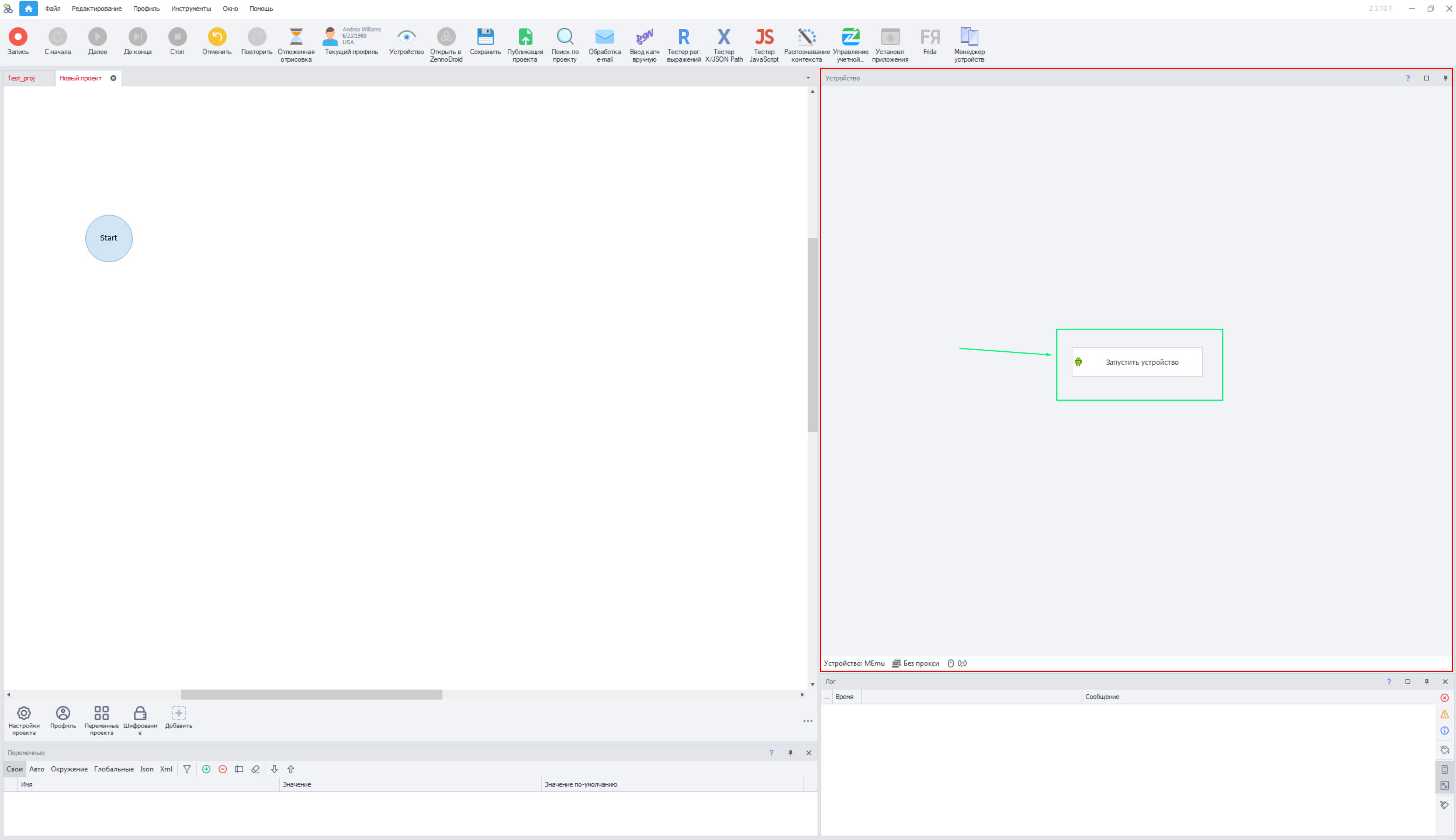Click the Start node on canvas
Image resolution: width=1456 pixels, height=840 pixels.
[x=108, y=238]
